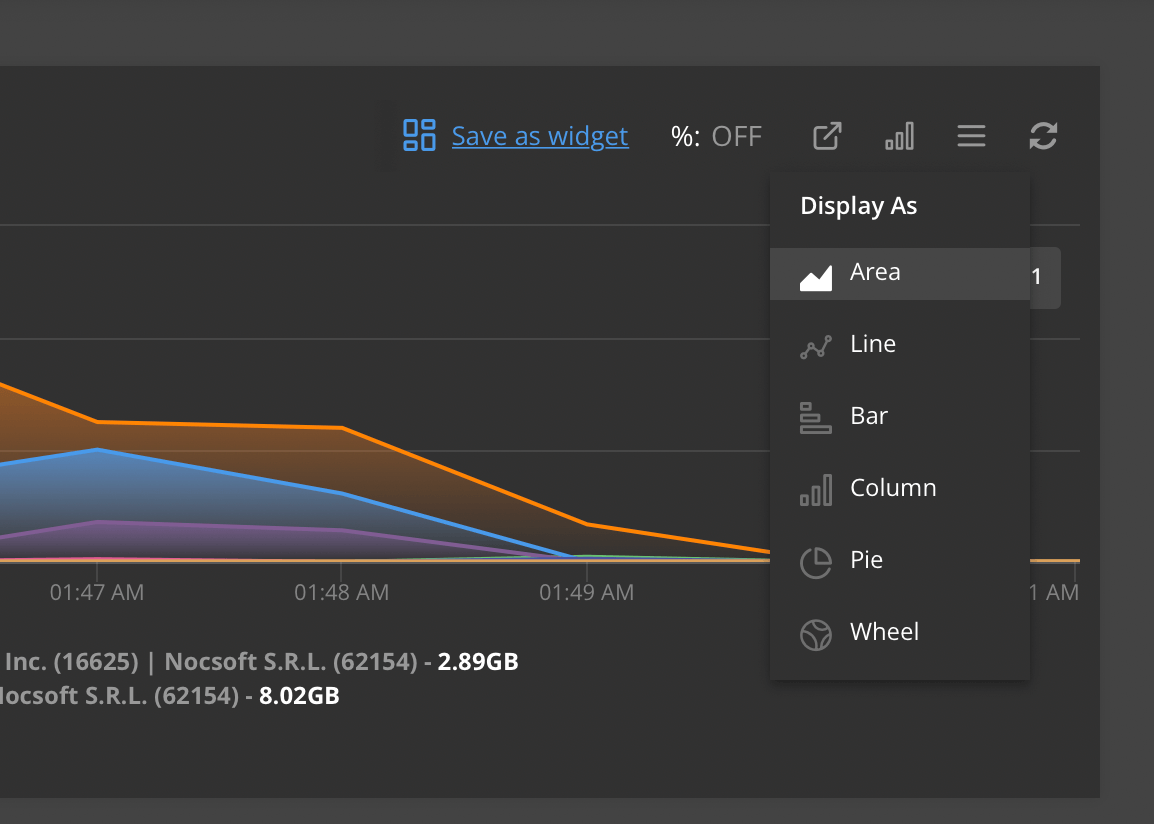The height and width of the screenshot is (824, 1154).
Task: Click blue line peak at 01:47 AM
Action: 97,450
